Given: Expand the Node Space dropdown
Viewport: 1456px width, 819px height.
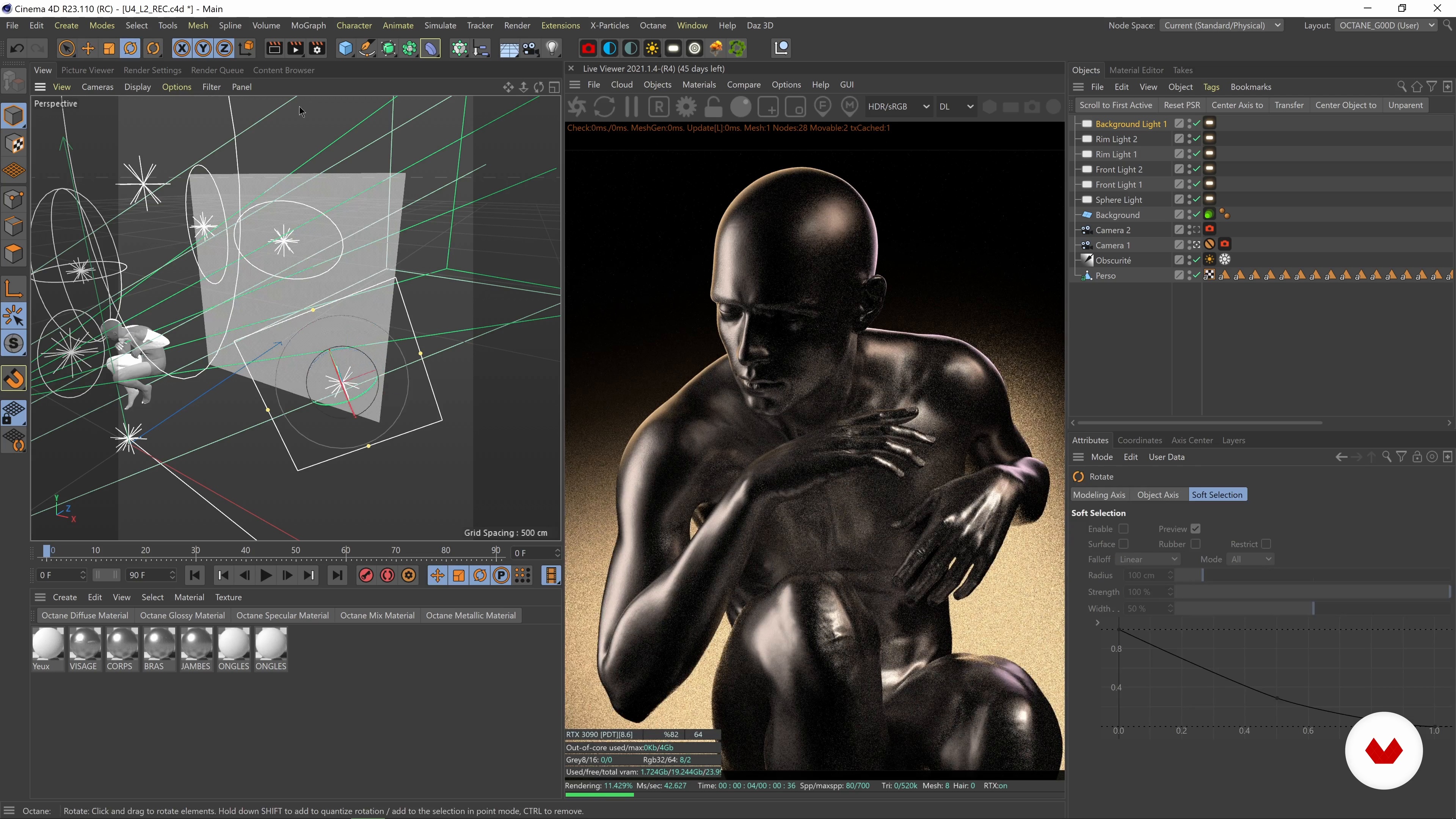Looking at the screenshot, I should [1221, 25].
